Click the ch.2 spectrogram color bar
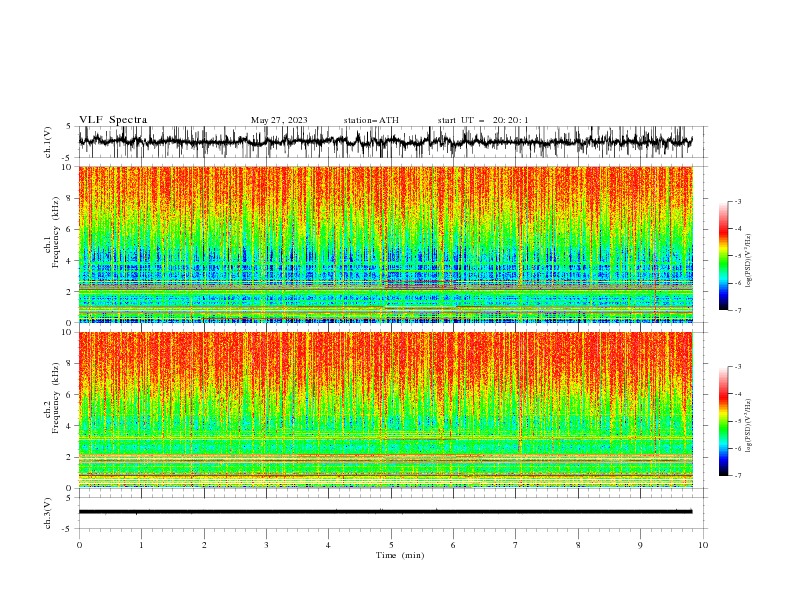 click(723, 421)
